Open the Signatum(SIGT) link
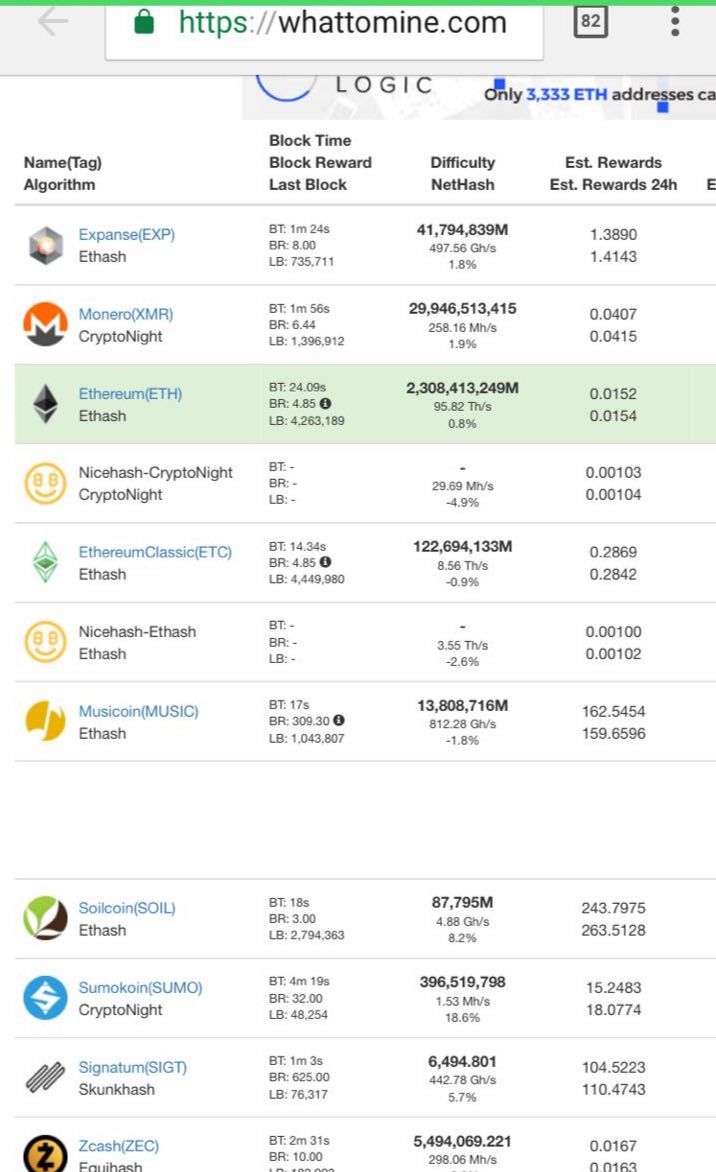 (x=132, y=1067)
